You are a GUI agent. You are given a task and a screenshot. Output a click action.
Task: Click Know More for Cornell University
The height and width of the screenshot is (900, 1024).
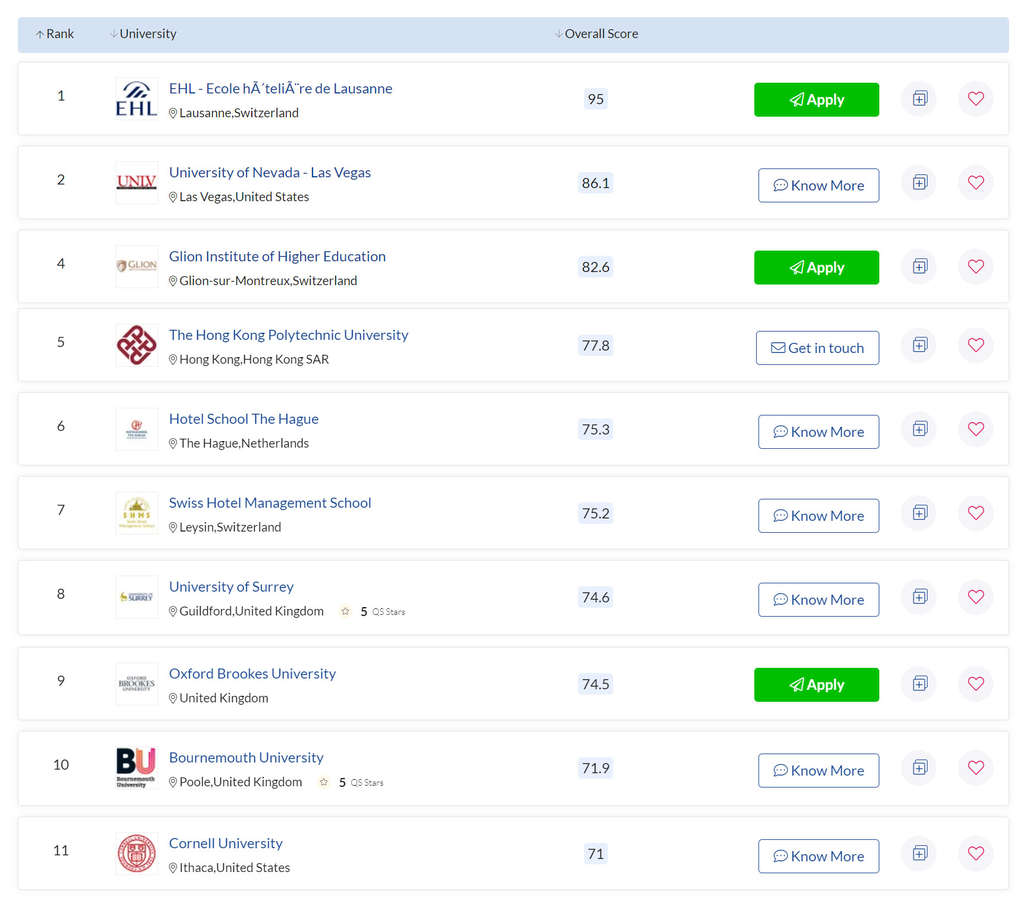[818, 856]
